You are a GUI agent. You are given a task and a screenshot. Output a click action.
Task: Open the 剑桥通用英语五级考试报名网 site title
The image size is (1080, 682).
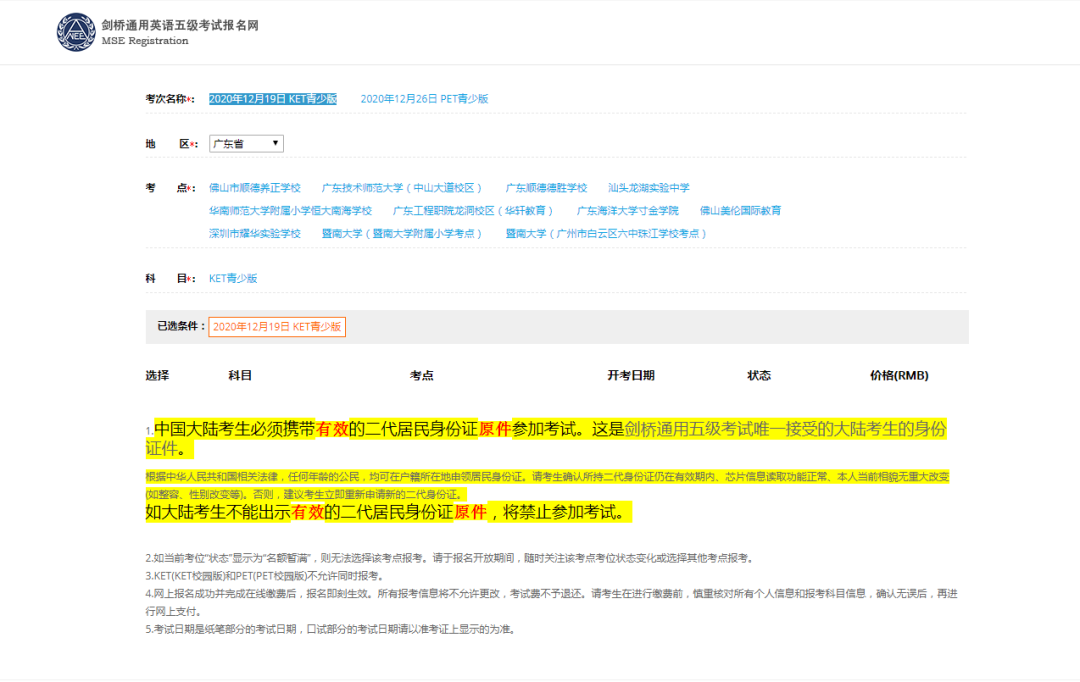(180, 25)
